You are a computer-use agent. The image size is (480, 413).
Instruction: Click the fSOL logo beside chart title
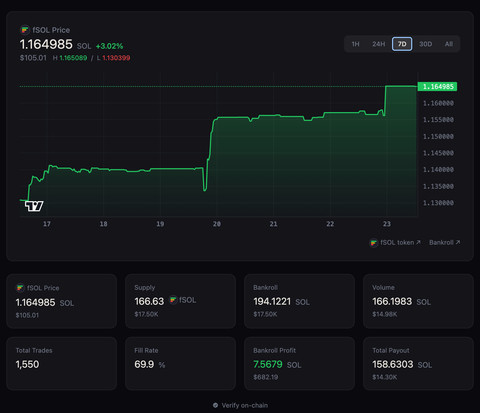pos(24,30)
